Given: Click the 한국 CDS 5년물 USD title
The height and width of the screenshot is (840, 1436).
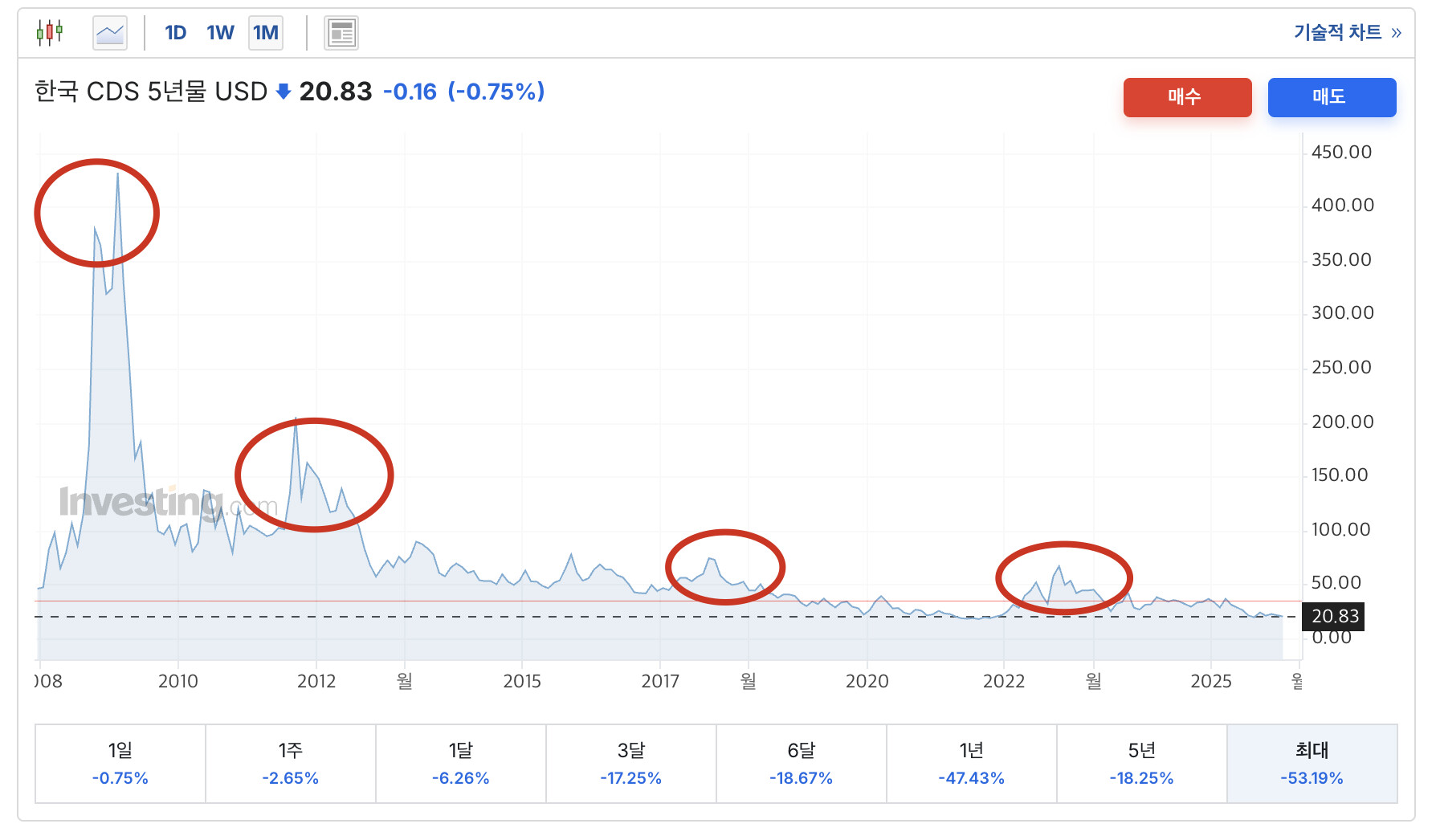Looking at the screenshot, I should tap(151, 92).
